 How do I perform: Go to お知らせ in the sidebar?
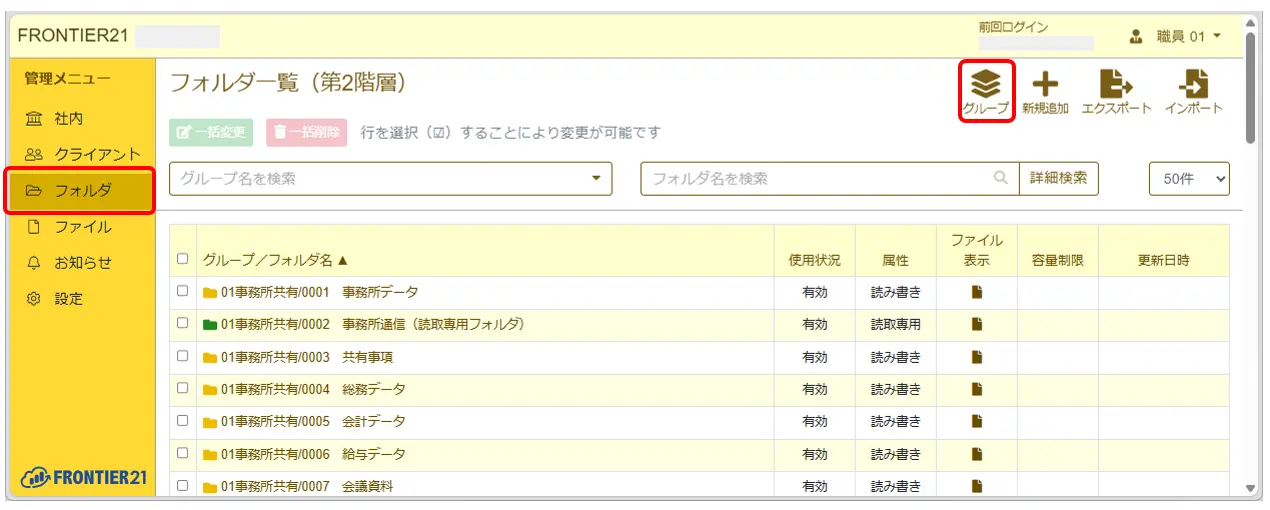tap(82, 263)
